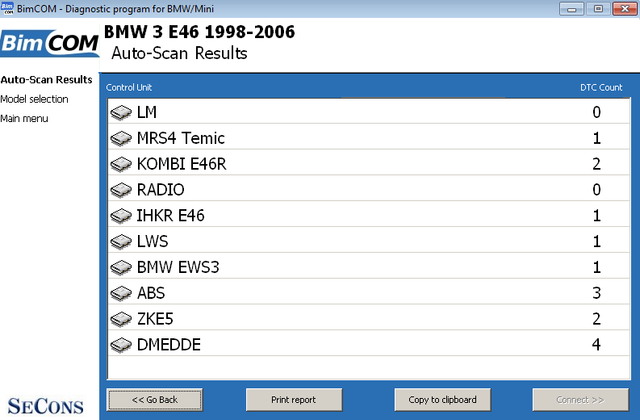
Task: Click the control unit icon beside IHKR E46
Action: [121, 216]
